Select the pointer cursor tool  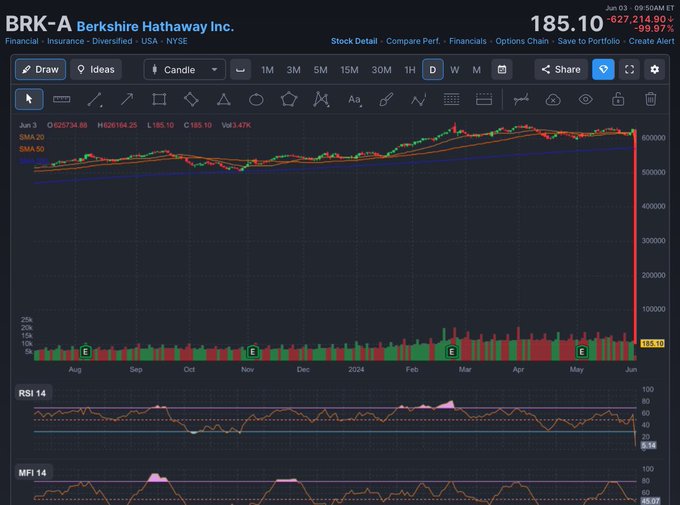click(x=29, y=99)
